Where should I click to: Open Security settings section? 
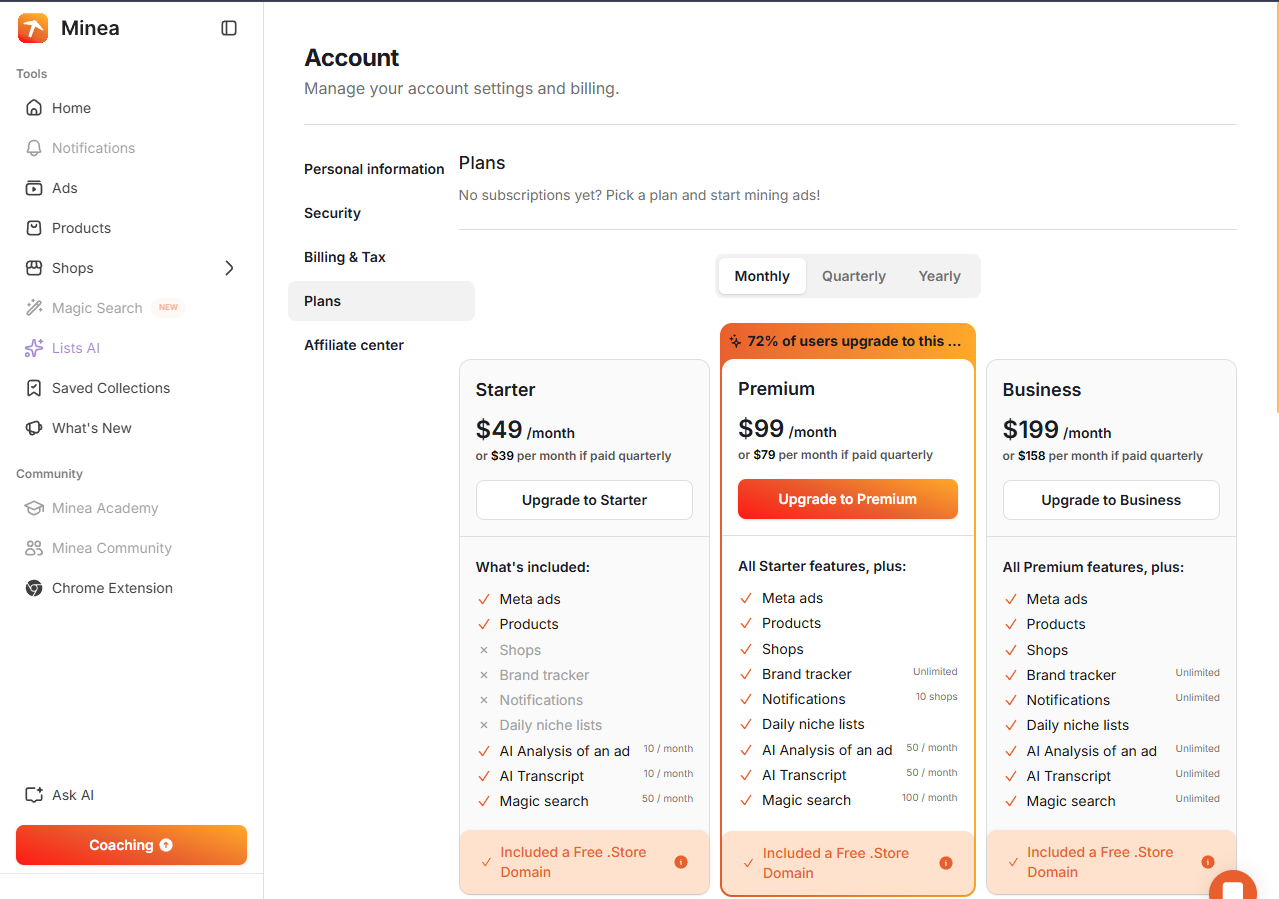(x=332, y=213)
